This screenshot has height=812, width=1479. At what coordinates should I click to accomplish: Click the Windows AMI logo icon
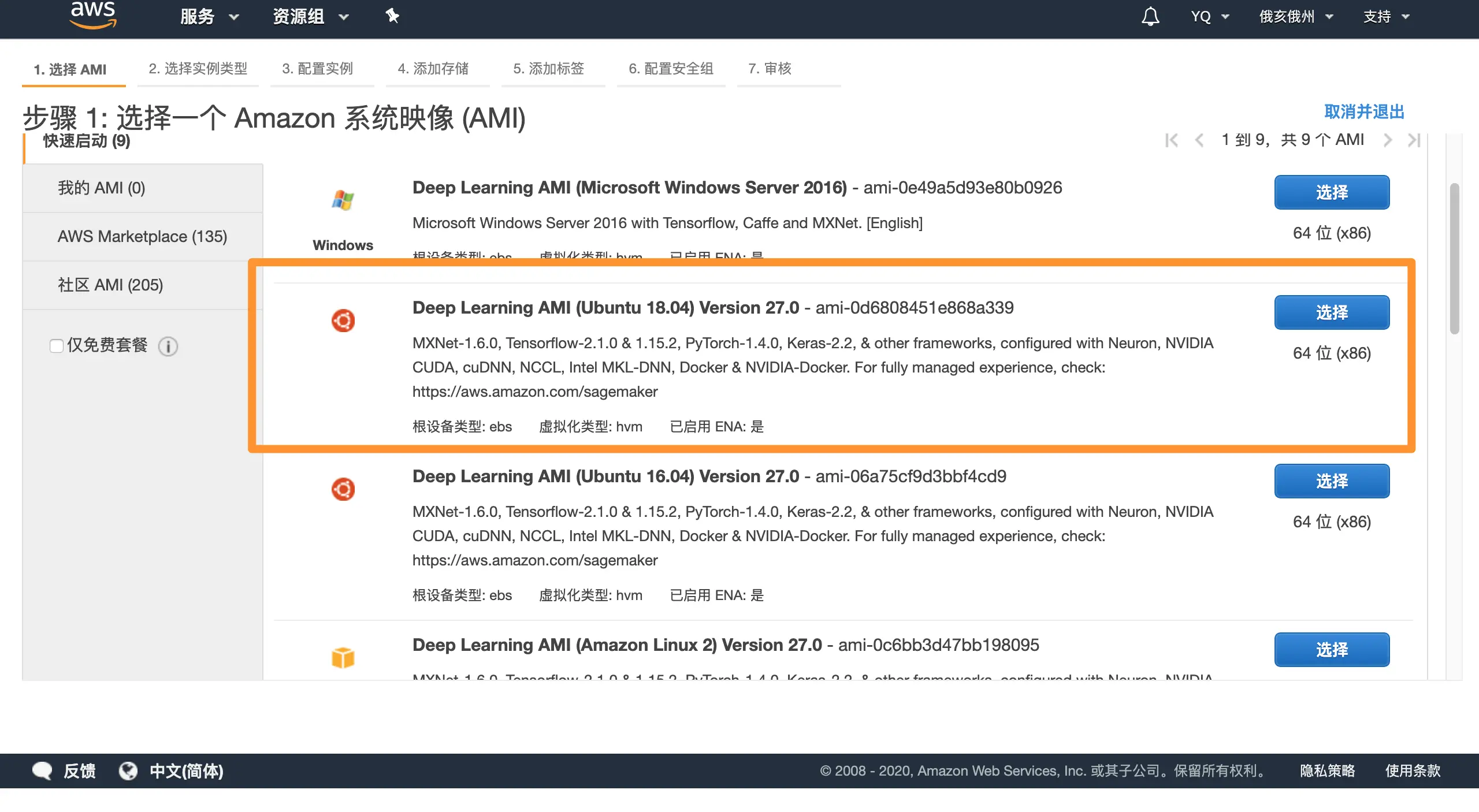coord(343,200)
